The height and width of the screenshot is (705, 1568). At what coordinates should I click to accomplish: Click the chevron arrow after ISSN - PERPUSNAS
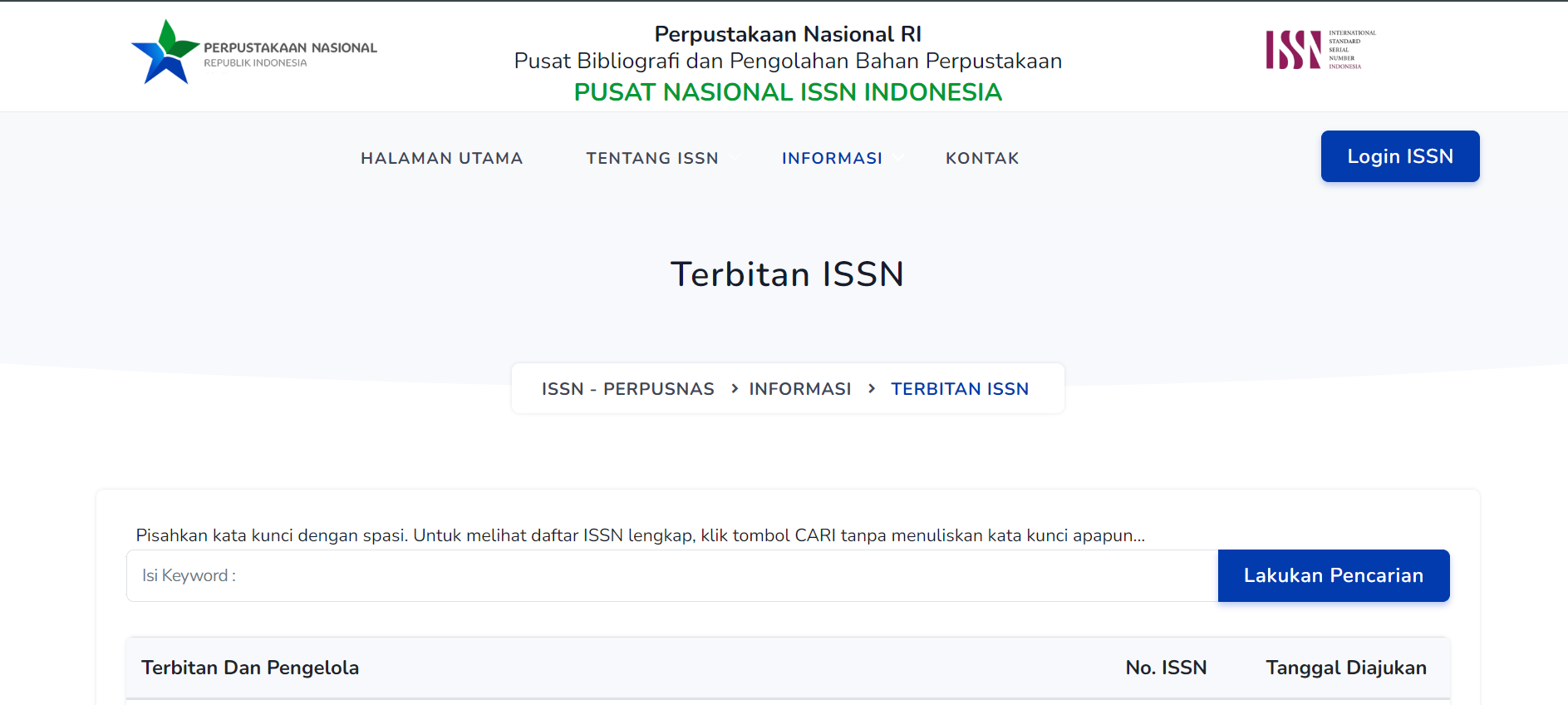tap(735, 388)
